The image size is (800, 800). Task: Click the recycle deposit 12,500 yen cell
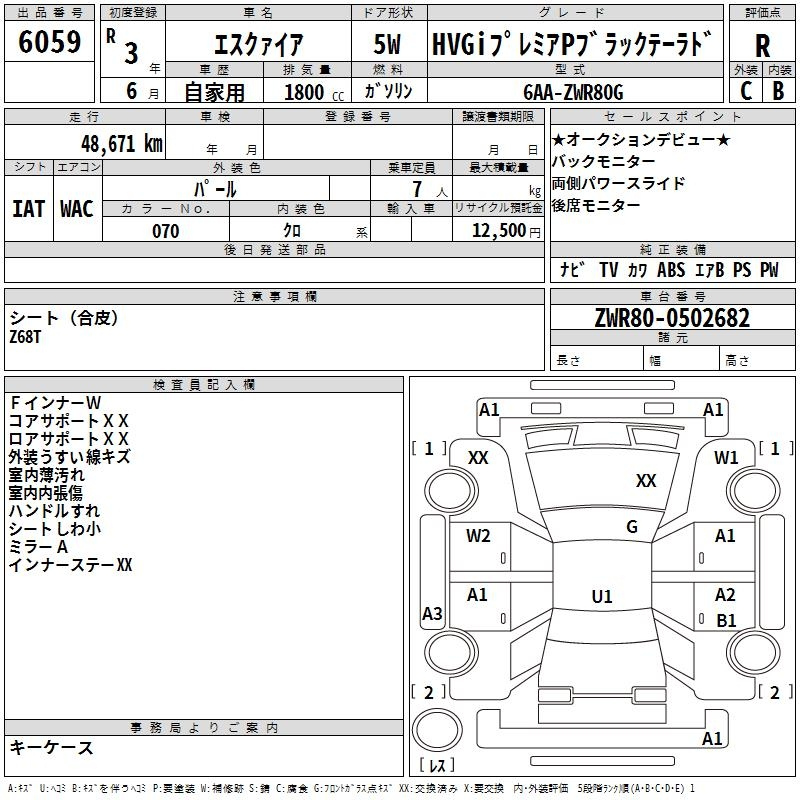[498, 229]
